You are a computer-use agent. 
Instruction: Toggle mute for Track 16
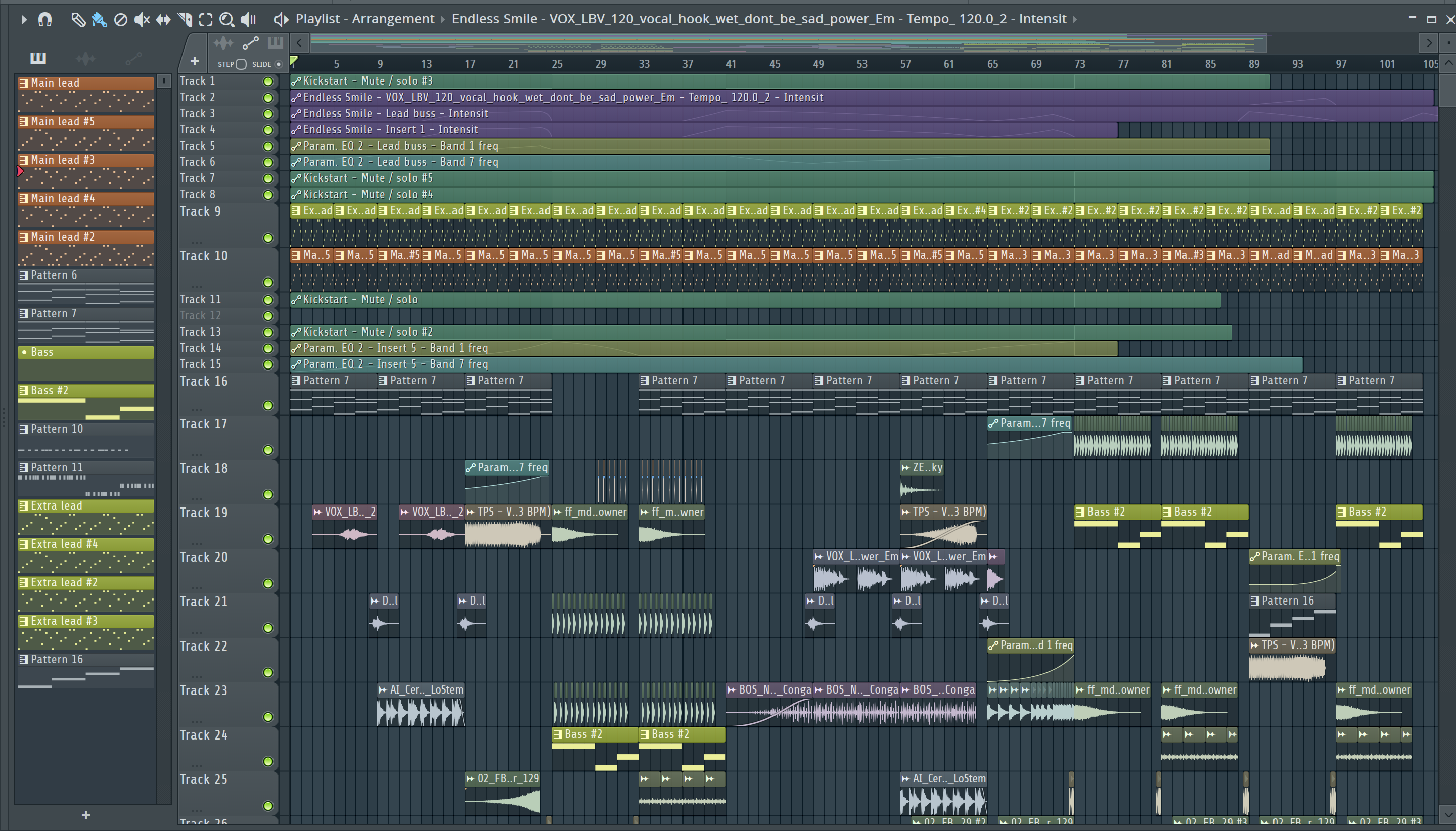[x=267, y=406]
